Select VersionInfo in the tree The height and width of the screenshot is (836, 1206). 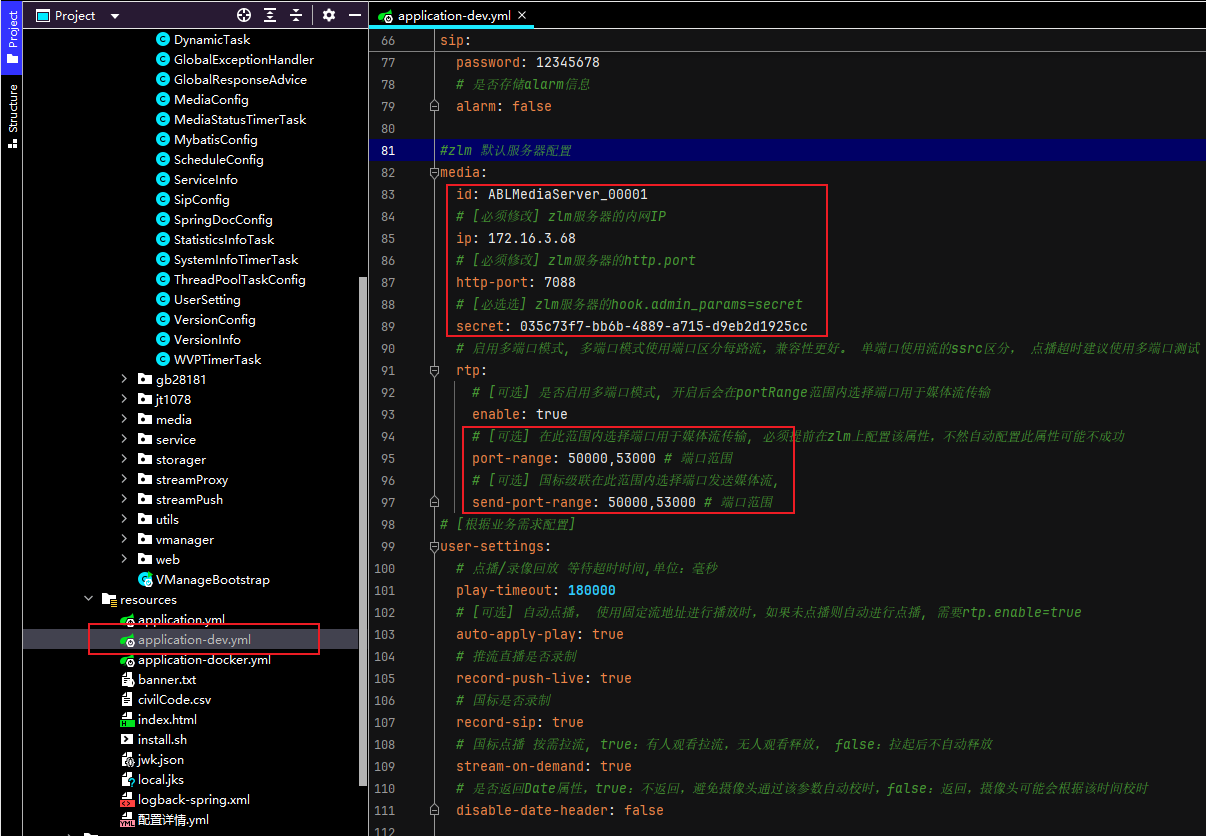(207, 339)
